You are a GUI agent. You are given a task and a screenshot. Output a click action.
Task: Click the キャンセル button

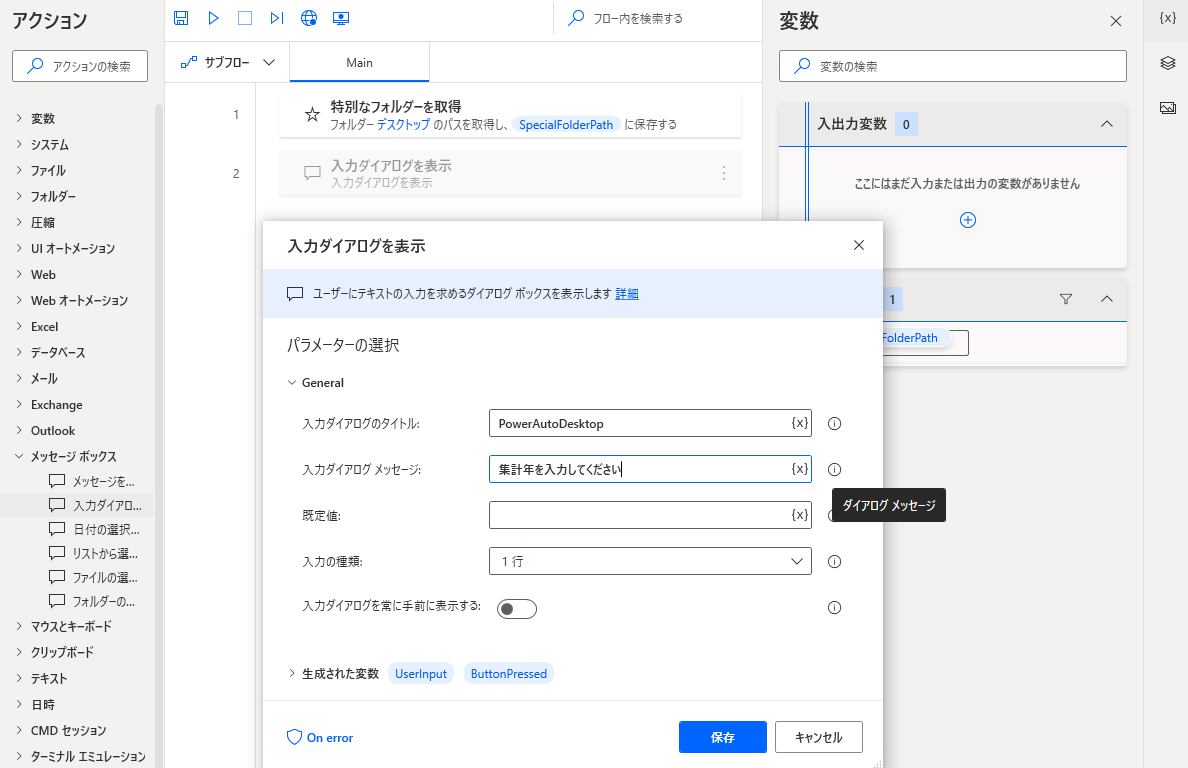pyautogui.click(x=818, y=737)
